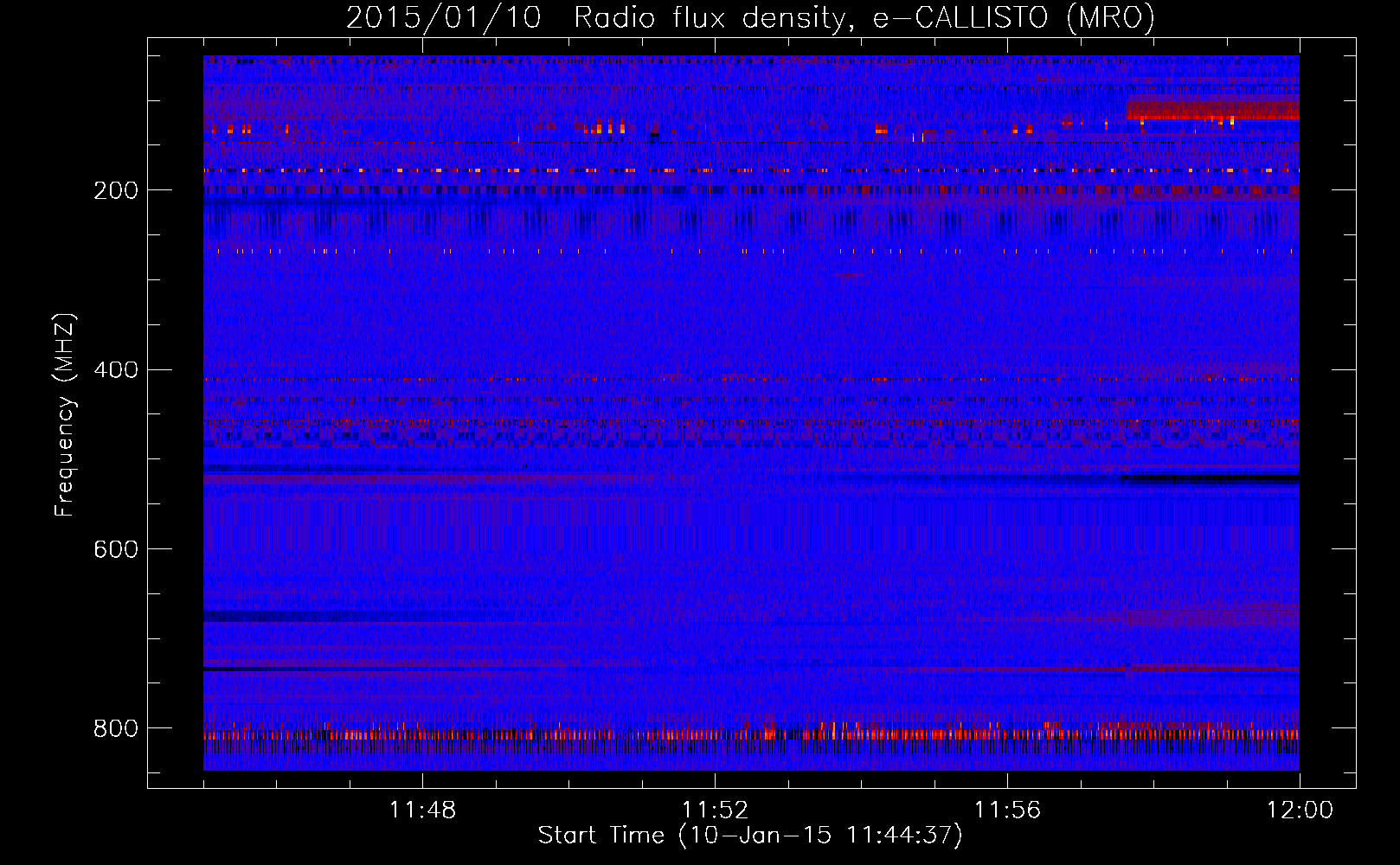Click the '400' frequency tick label

point(115,370)
